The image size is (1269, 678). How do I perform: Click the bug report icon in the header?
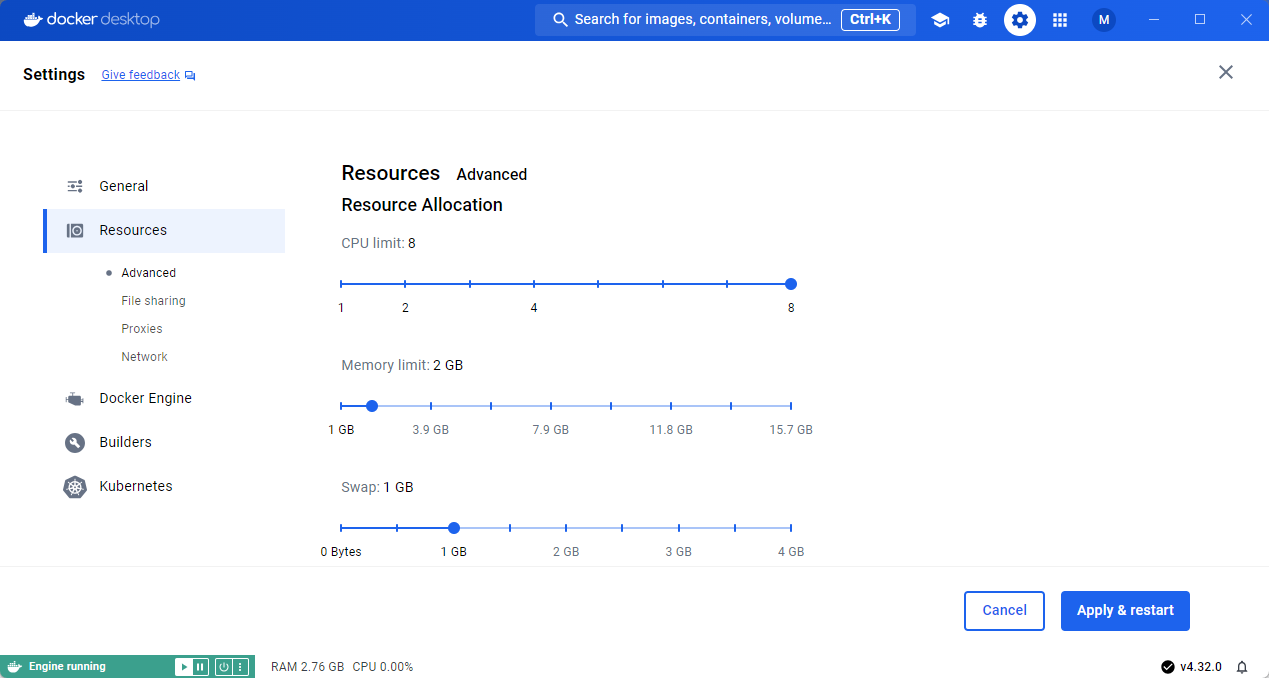click(x=980, y=19)
